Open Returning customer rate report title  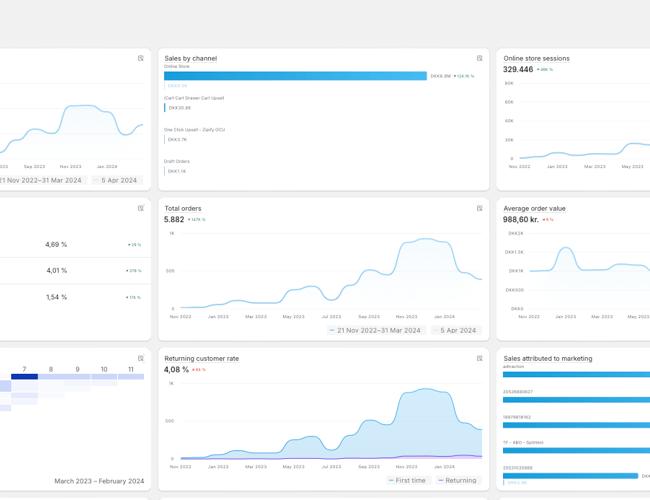(x=201, y=358)
